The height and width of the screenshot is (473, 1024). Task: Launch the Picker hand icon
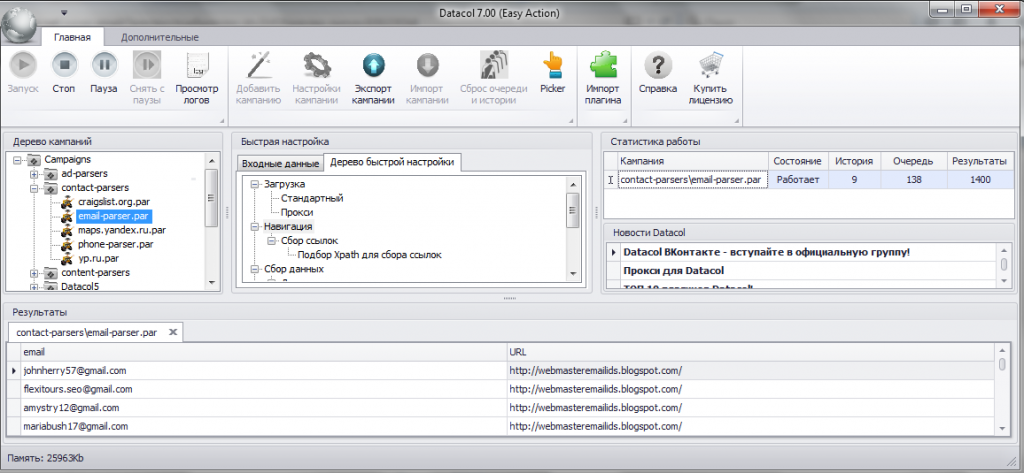(552, 65)
